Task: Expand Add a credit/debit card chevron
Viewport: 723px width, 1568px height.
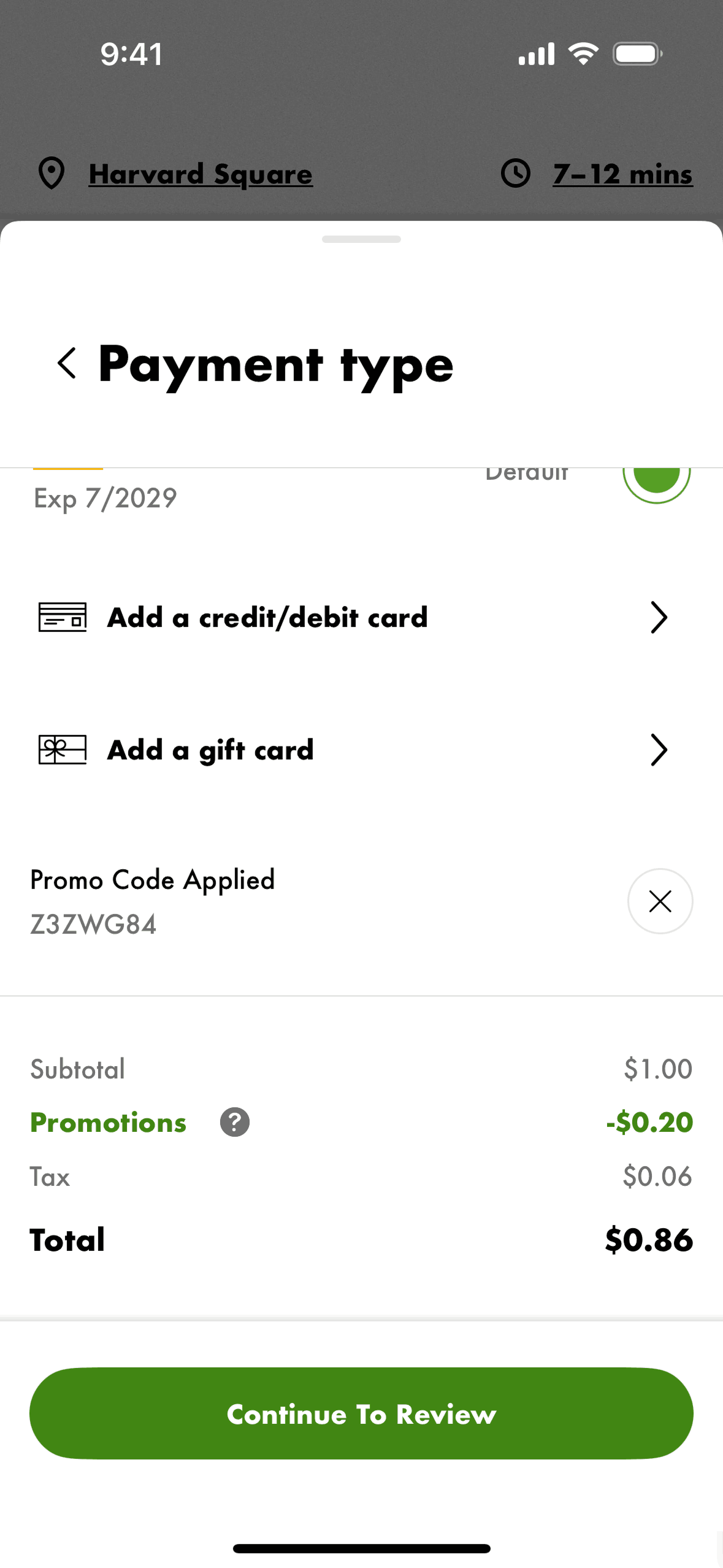Action: pos(659,617)
